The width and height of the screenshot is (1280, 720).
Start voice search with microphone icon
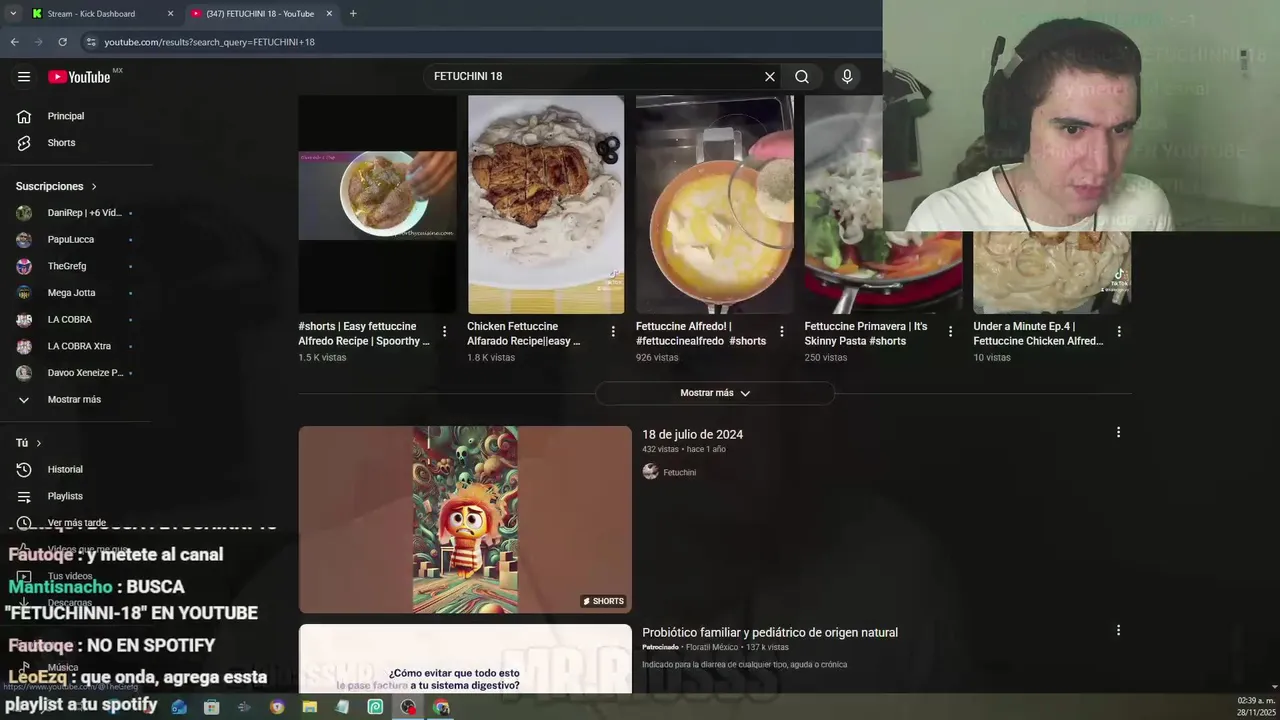(847, 77)
